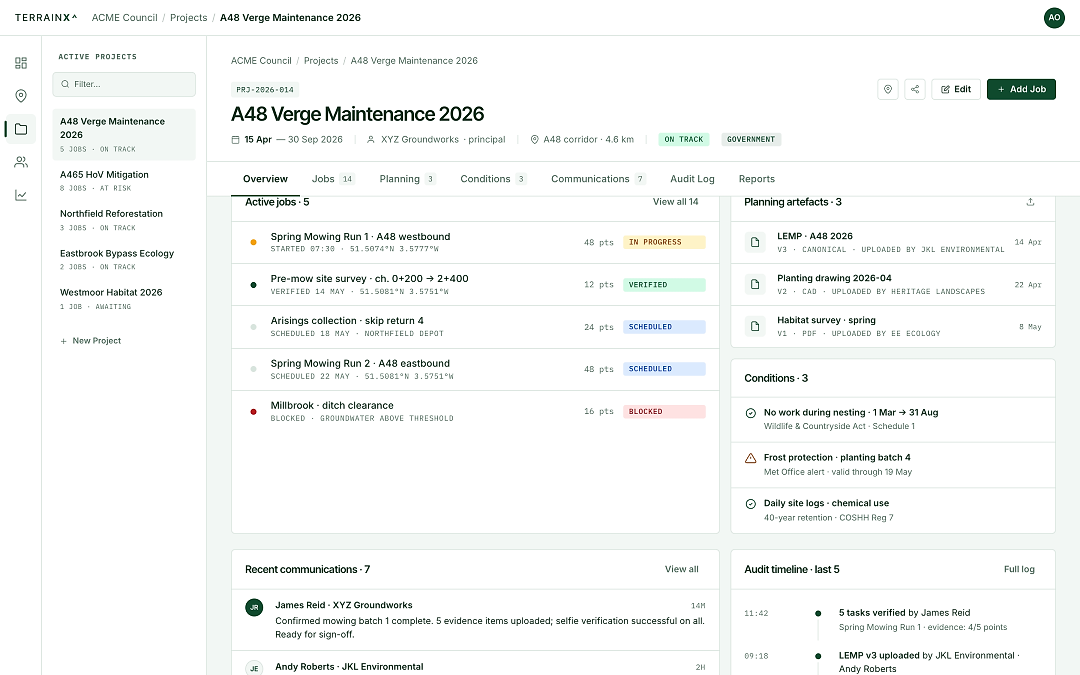Switch to the Jobs tab
Image resolution: width=1080 pixels, height=675 pixels.
tap(333, 179)
